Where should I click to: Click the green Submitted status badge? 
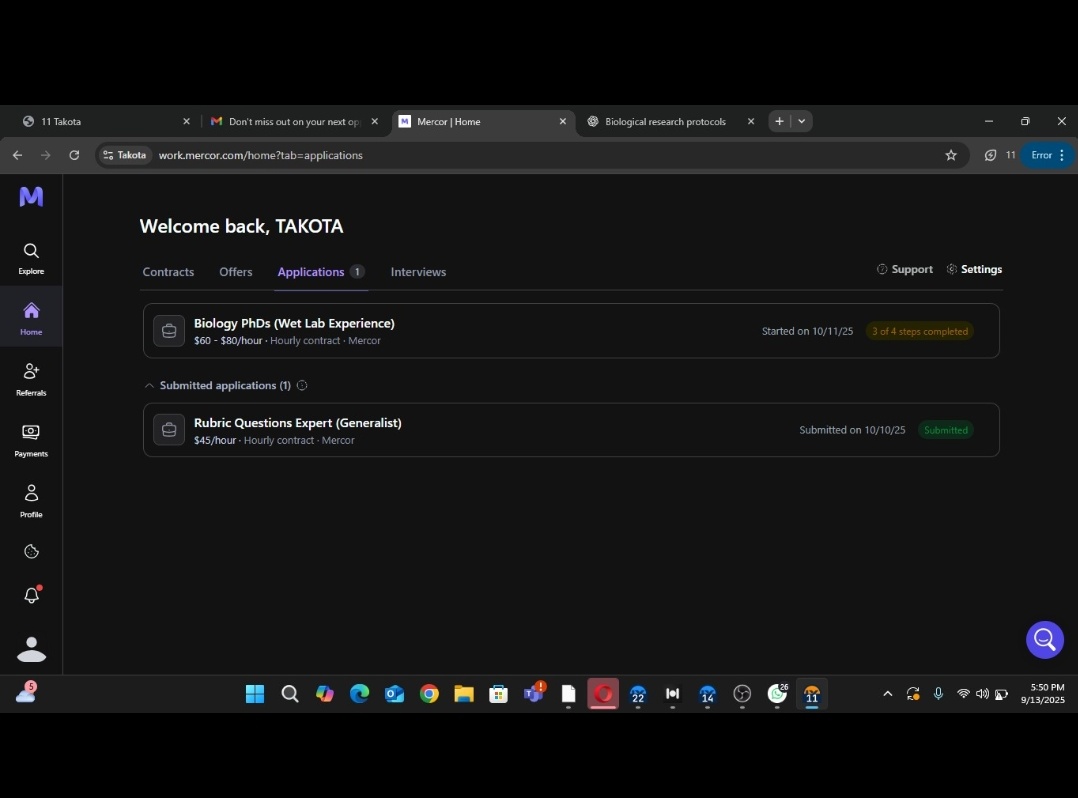pyautogui.click(x=946, y=430)
